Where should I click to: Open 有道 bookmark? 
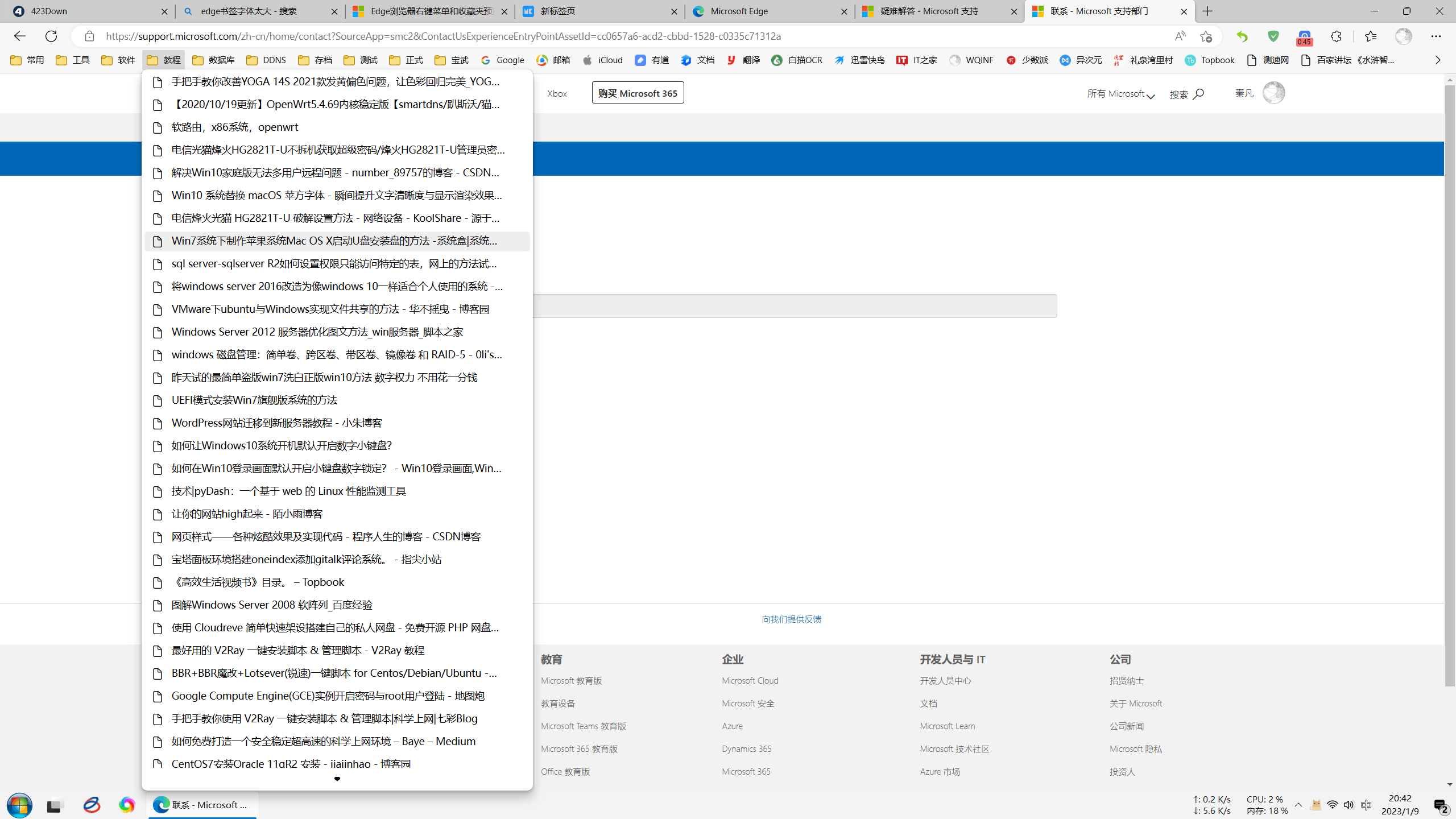pos(652,60)
